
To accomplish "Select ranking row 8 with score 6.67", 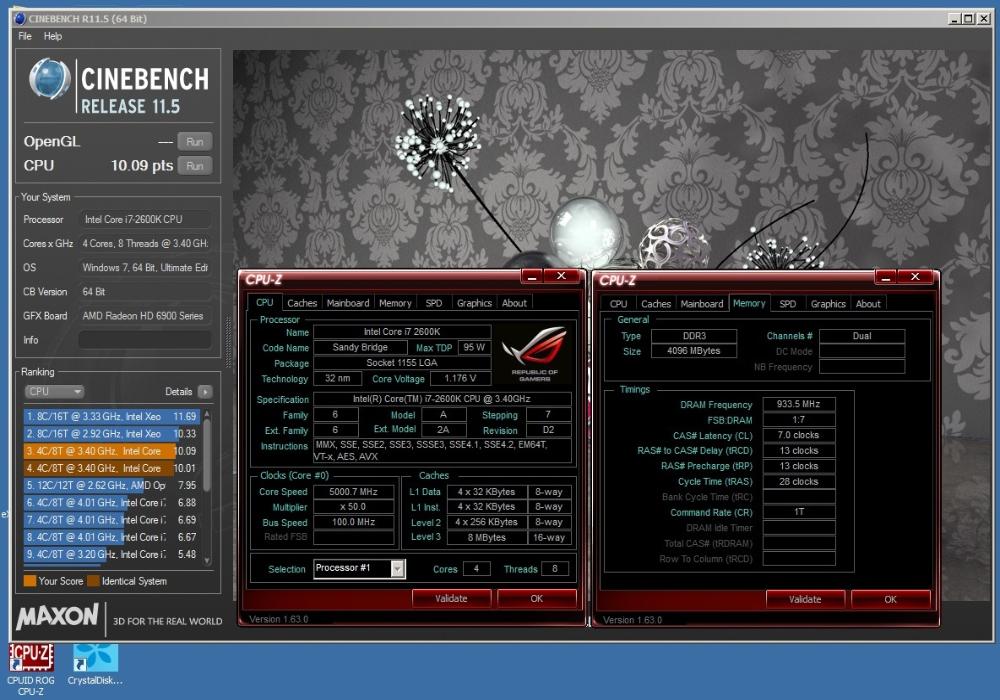I will [x=112, y=537].
